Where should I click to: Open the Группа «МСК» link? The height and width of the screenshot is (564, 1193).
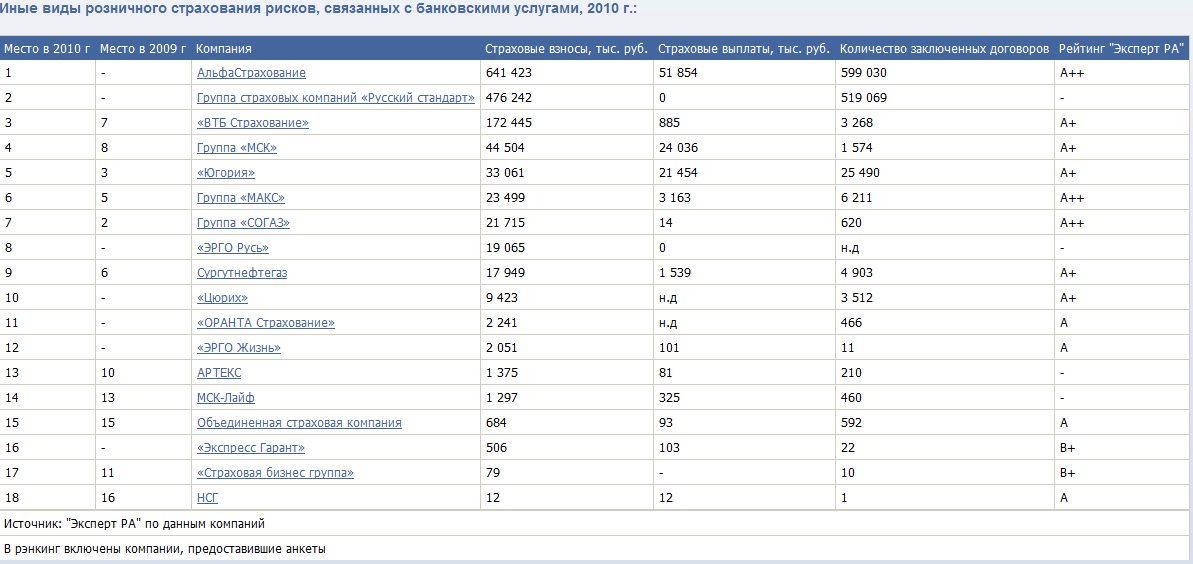pyautogui.click(x=237, y=148)
